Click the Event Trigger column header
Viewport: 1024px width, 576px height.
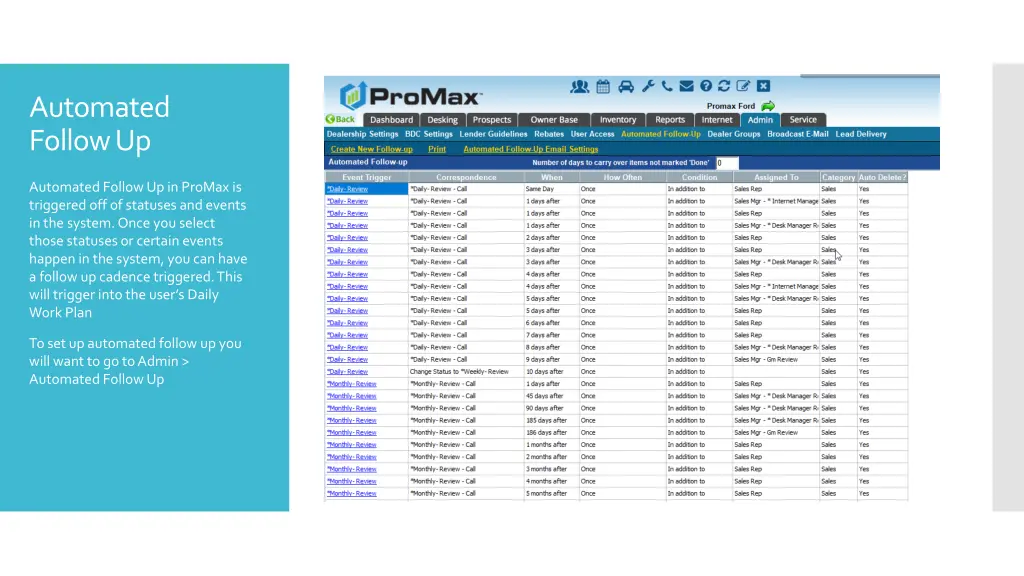coord(366,177)
